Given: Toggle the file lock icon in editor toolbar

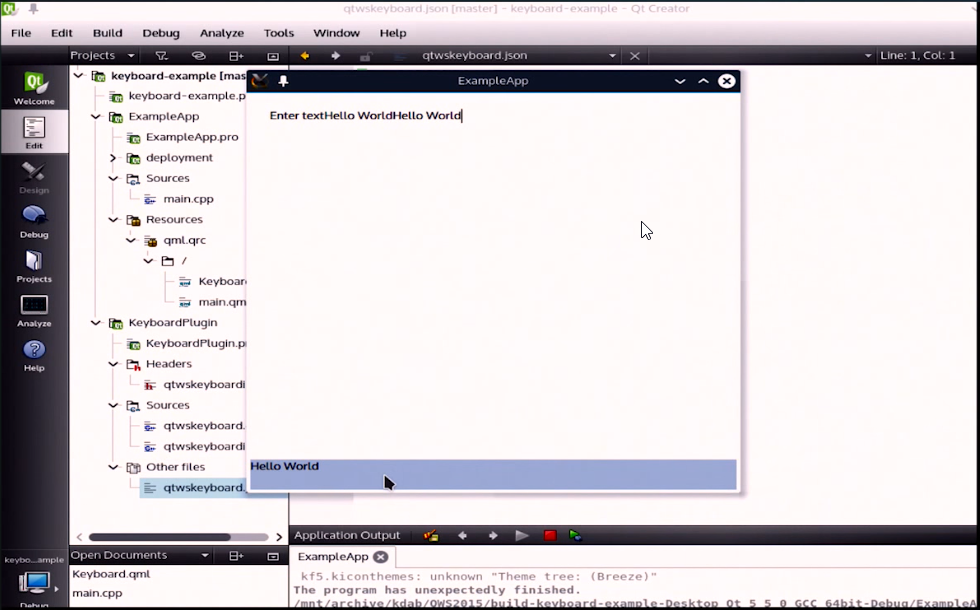Looking at the screenshot, I should 366,56.
